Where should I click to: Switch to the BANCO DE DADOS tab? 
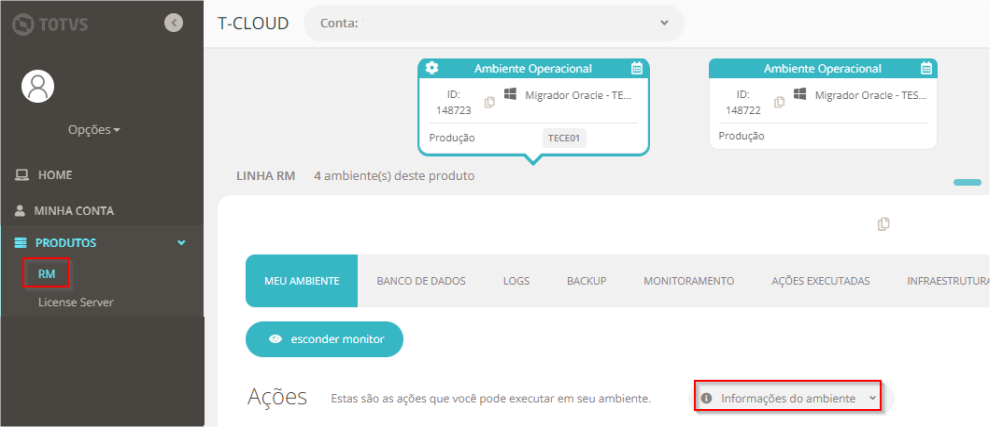pyautogui.click(x=421, y=281)
